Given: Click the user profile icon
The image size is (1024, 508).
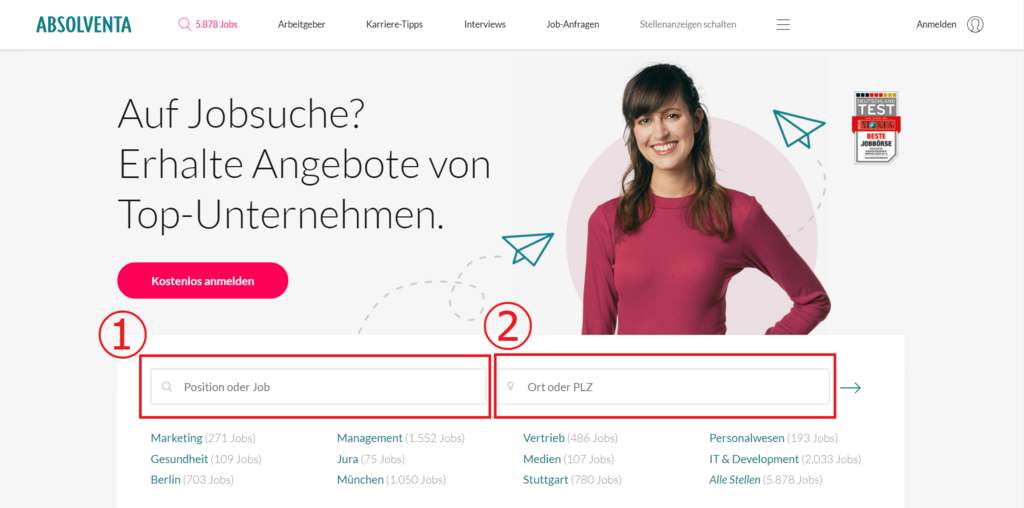Looking at the screenshot, I should coord(975,25).
